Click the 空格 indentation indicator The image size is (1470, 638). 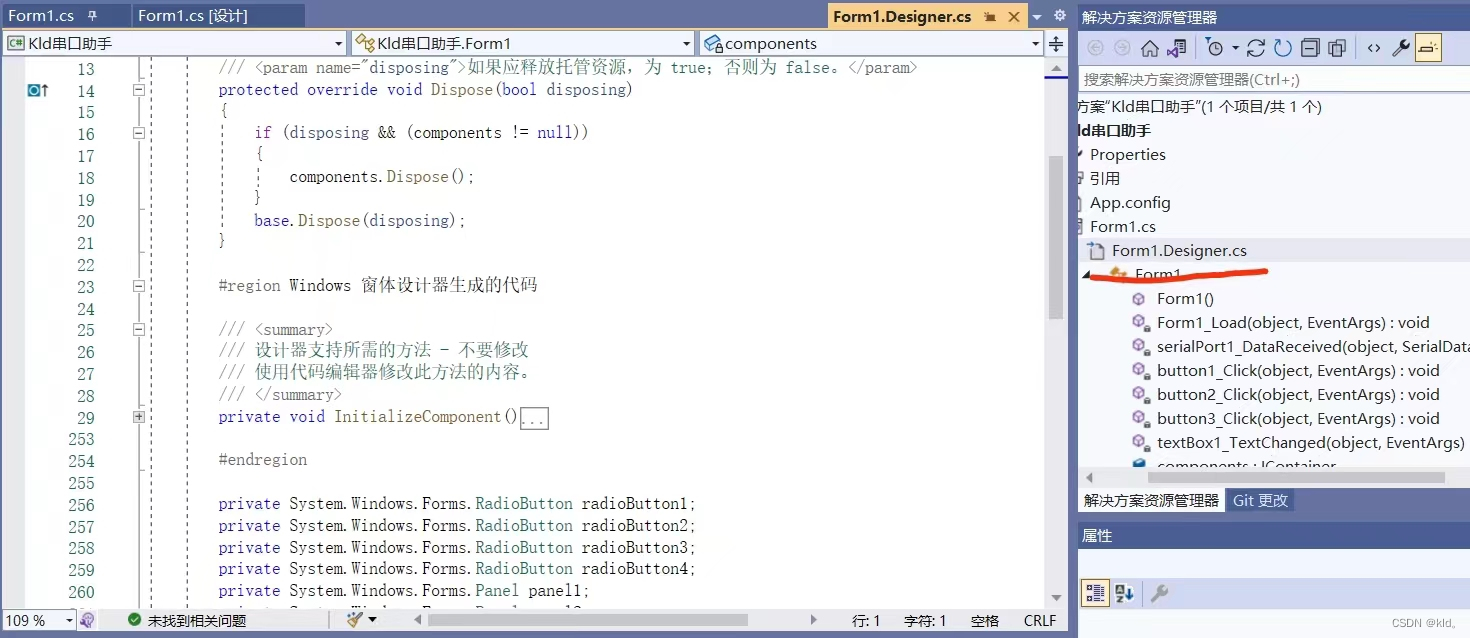pos(985,620)
